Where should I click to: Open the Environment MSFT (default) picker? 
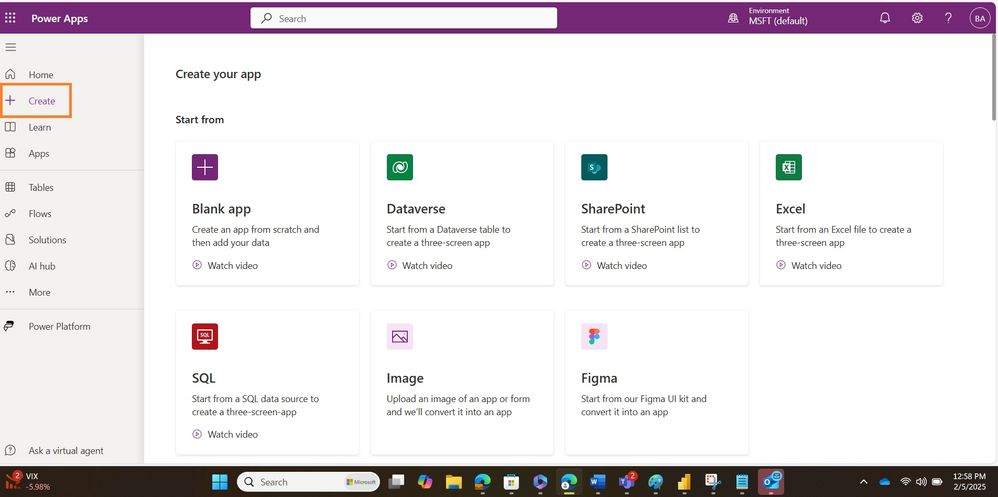click(768, 17)
